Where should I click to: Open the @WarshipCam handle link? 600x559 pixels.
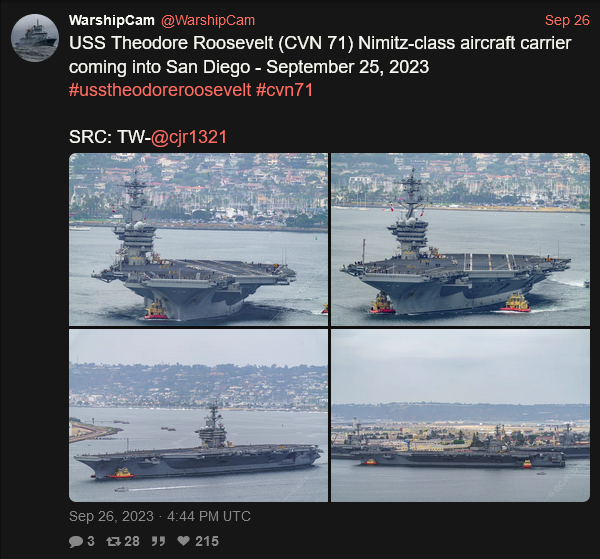click(x=208, y=20)
